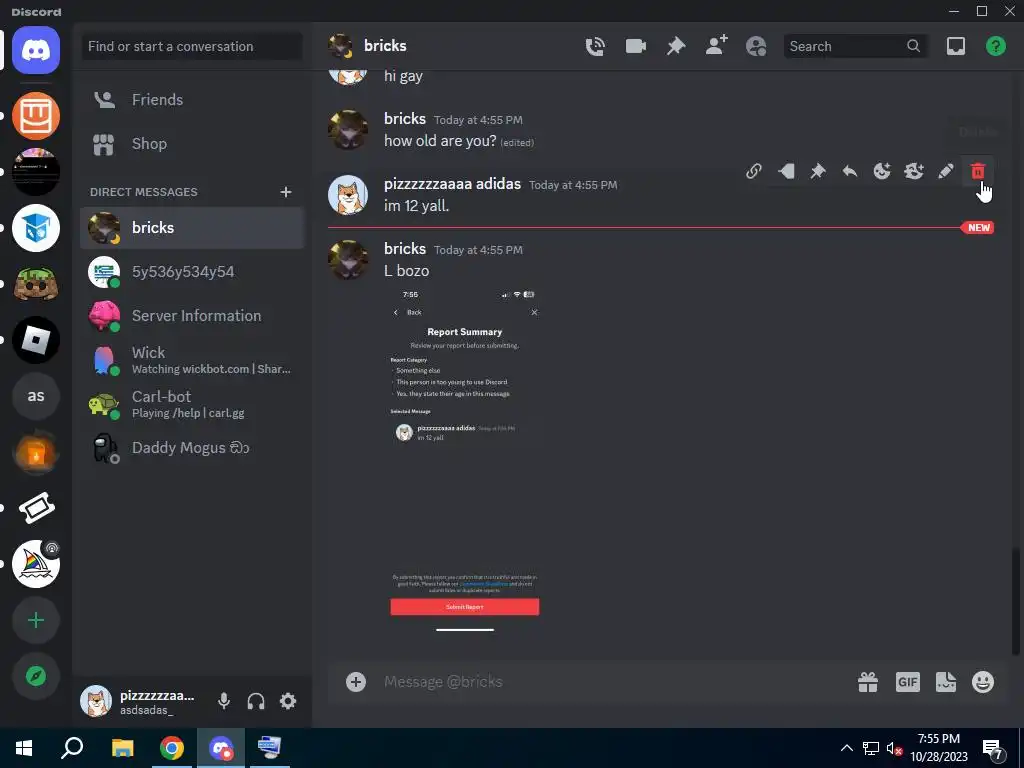Deafen audio with the headphones icon
This screenshot has height=768, width=1024.
pos(256,701)
